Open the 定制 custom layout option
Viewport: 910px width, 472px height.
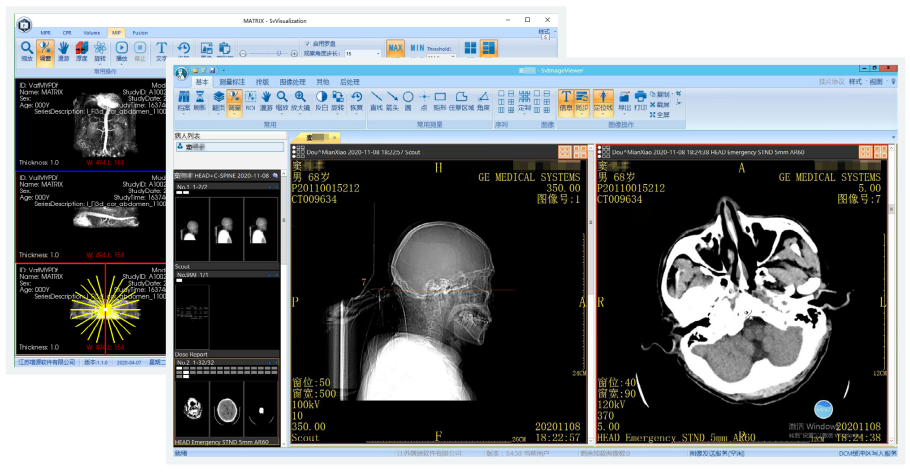pos(525,100)
